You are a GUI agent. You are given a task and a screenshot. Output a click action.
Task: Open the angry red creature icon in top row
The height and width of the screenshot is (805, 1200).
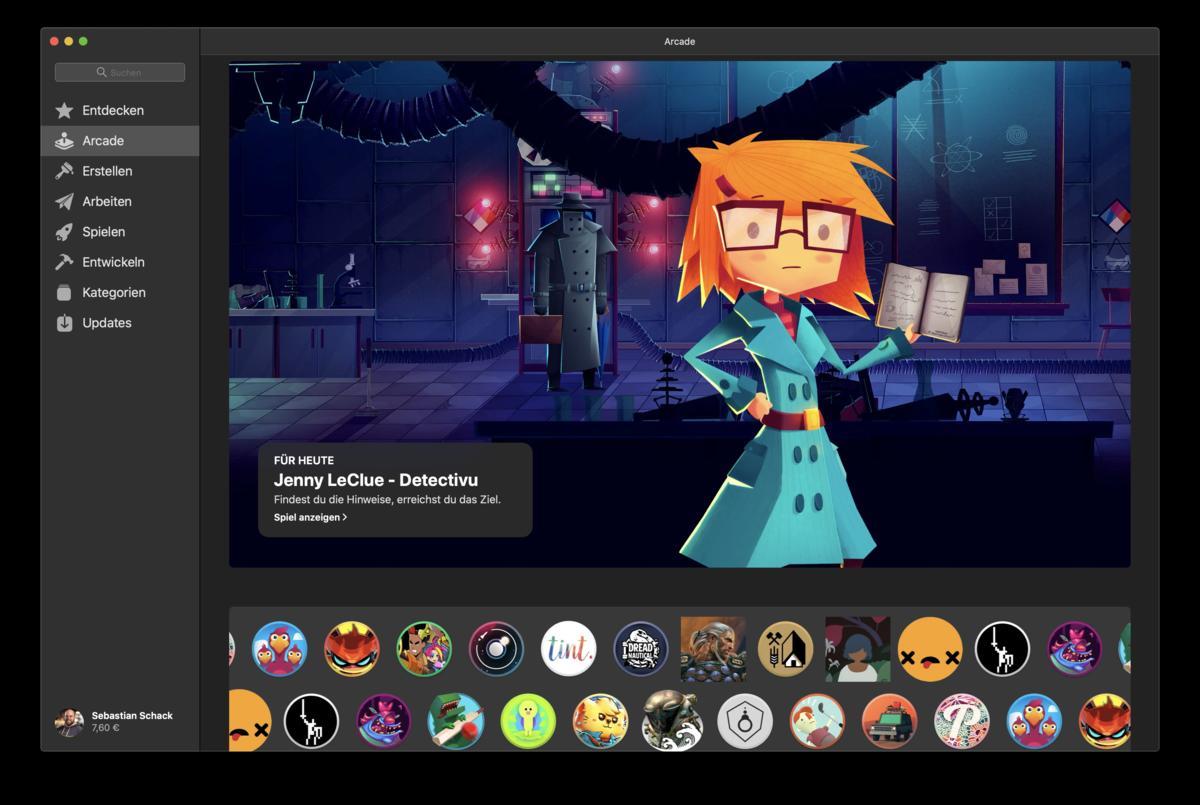click(352, 649)
